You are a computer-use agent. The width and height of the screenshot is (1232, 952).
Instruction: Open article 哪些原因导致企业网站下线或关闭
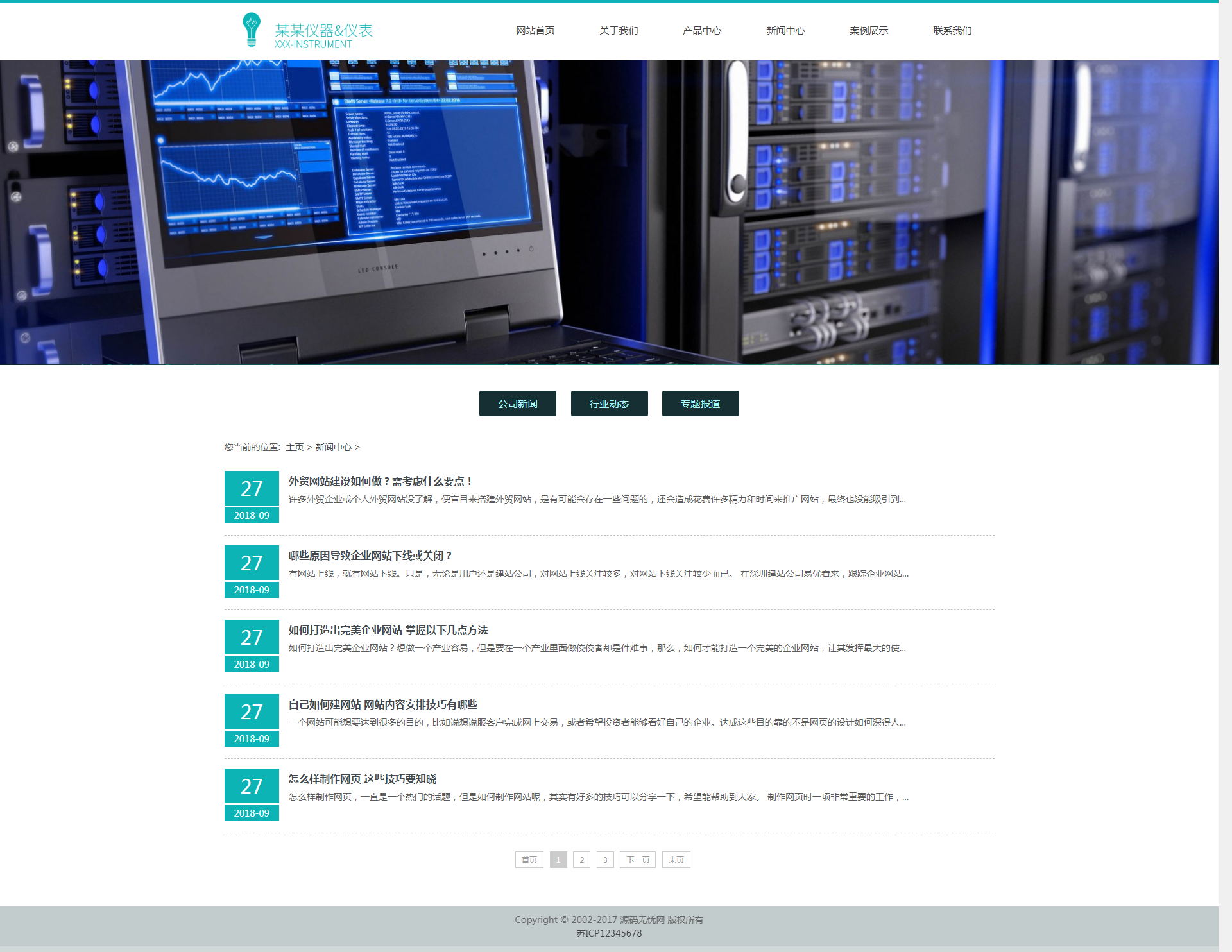click(x=370, y=556)
